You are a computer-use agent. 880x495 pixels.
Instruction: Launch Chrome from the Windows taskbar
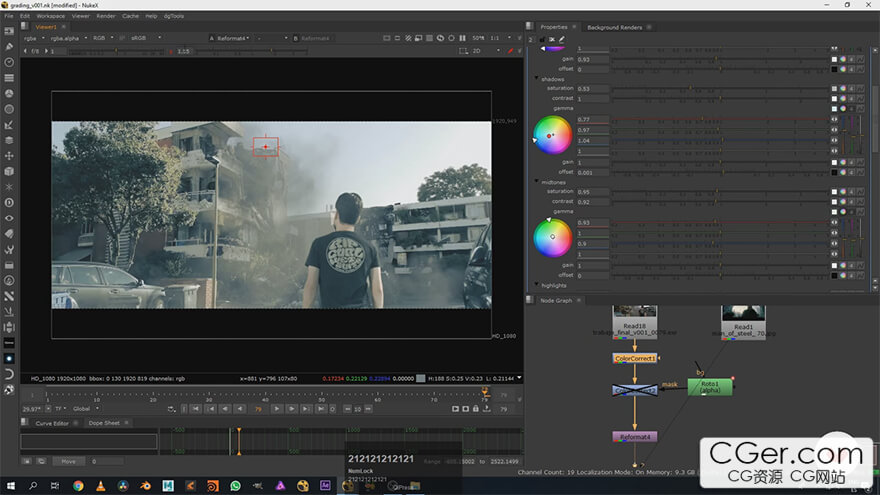coord(78,486)
